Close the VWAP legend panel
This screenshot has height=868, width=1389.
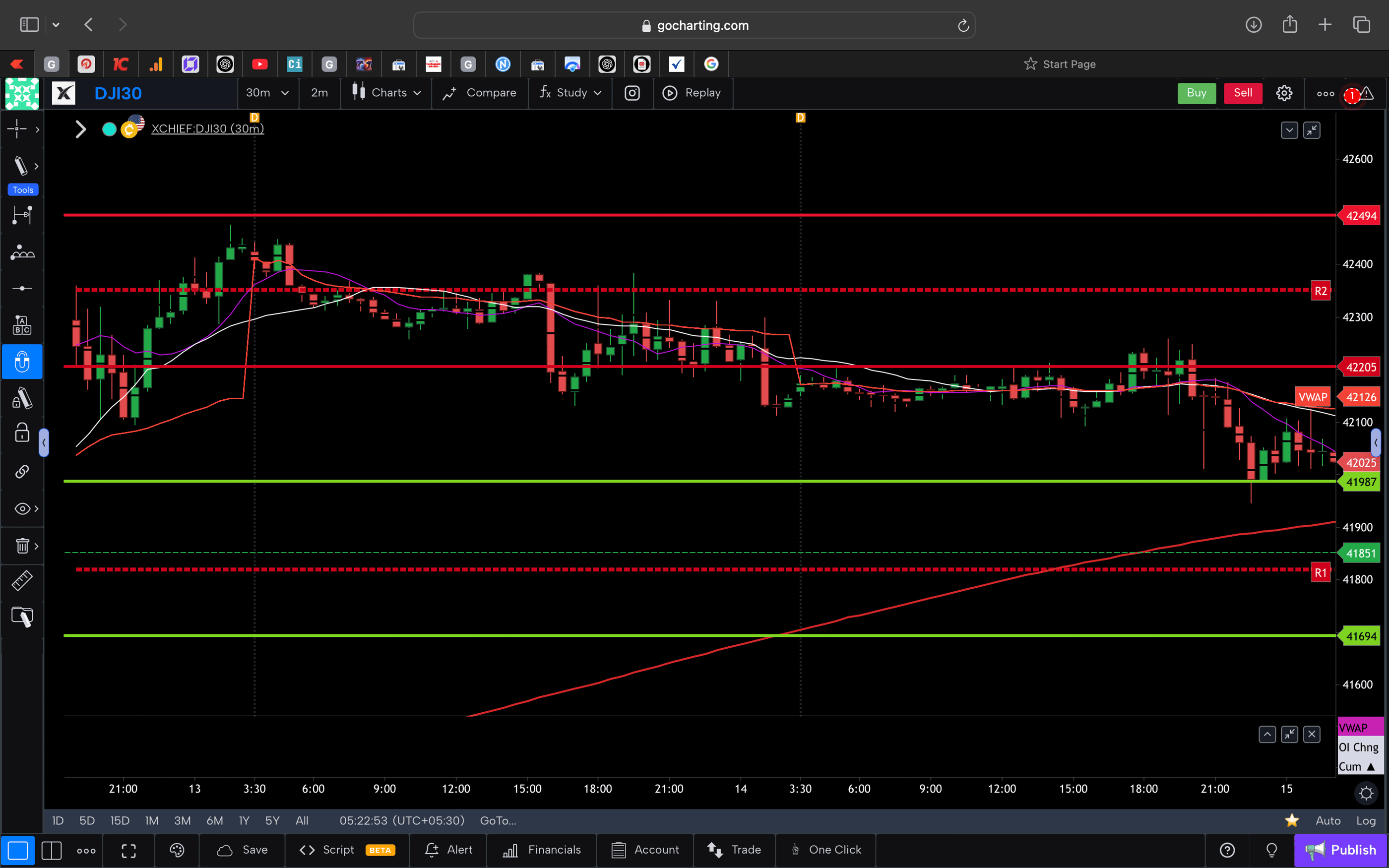(1313, 734)
